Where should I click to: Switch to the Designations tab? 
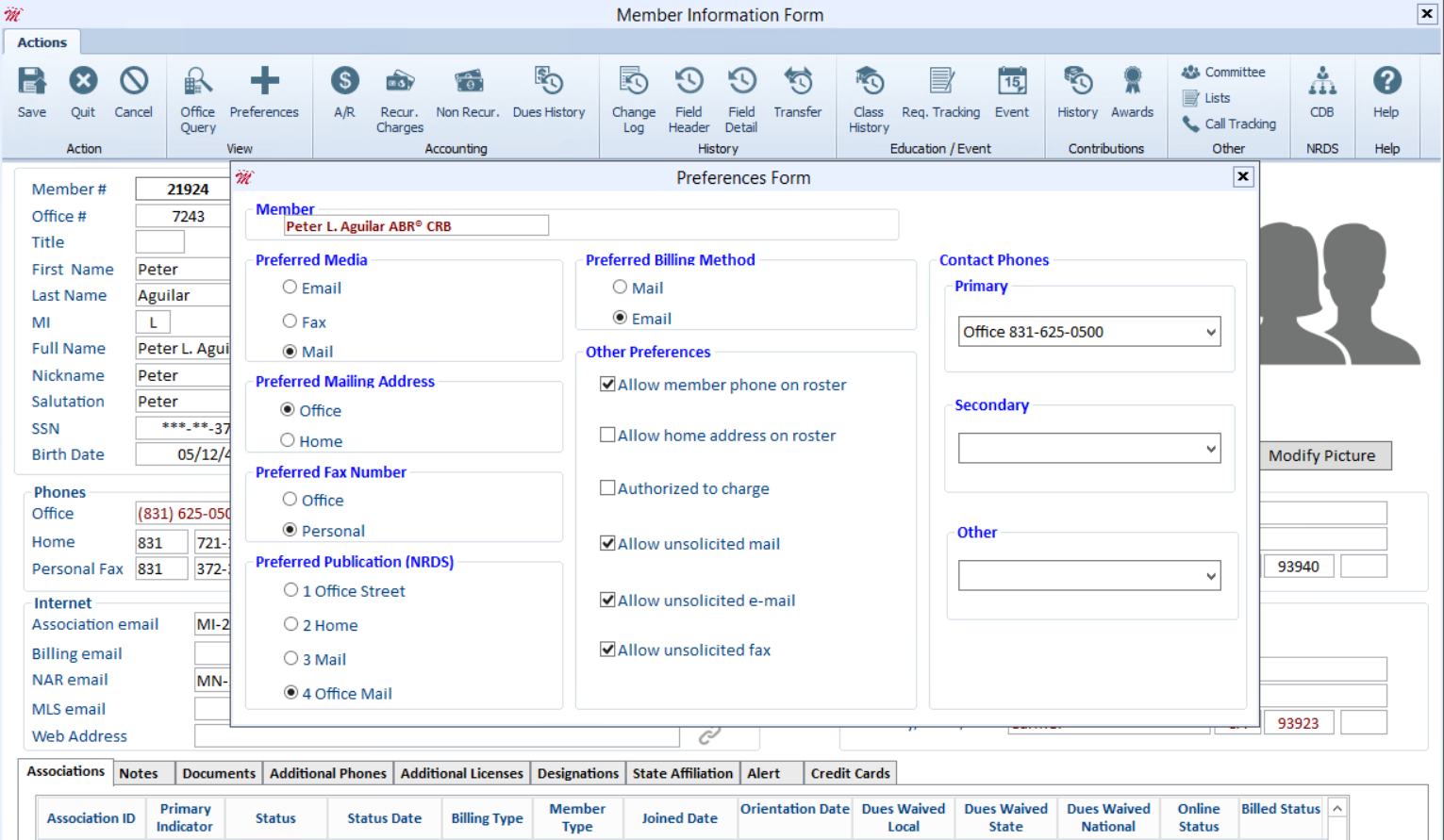point(578,773)
